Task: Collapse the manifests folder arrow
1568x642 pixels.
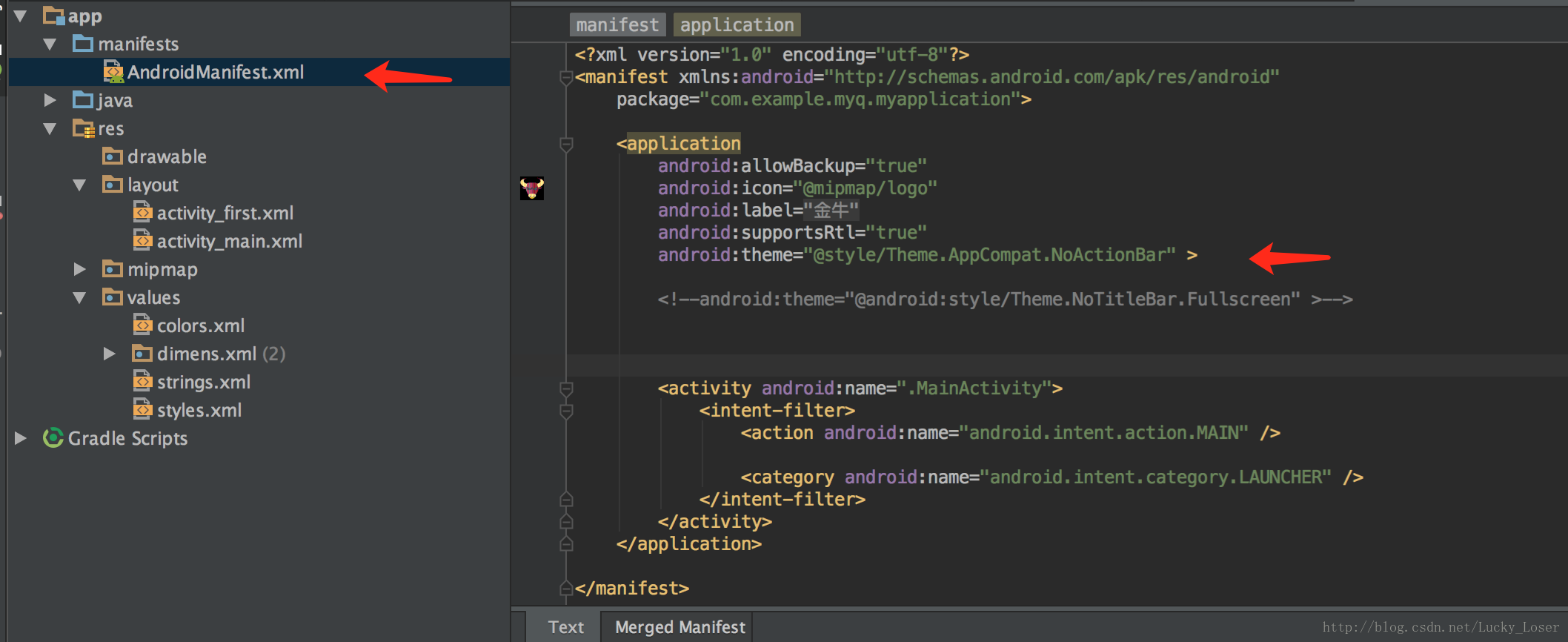Action: (50, 44)
